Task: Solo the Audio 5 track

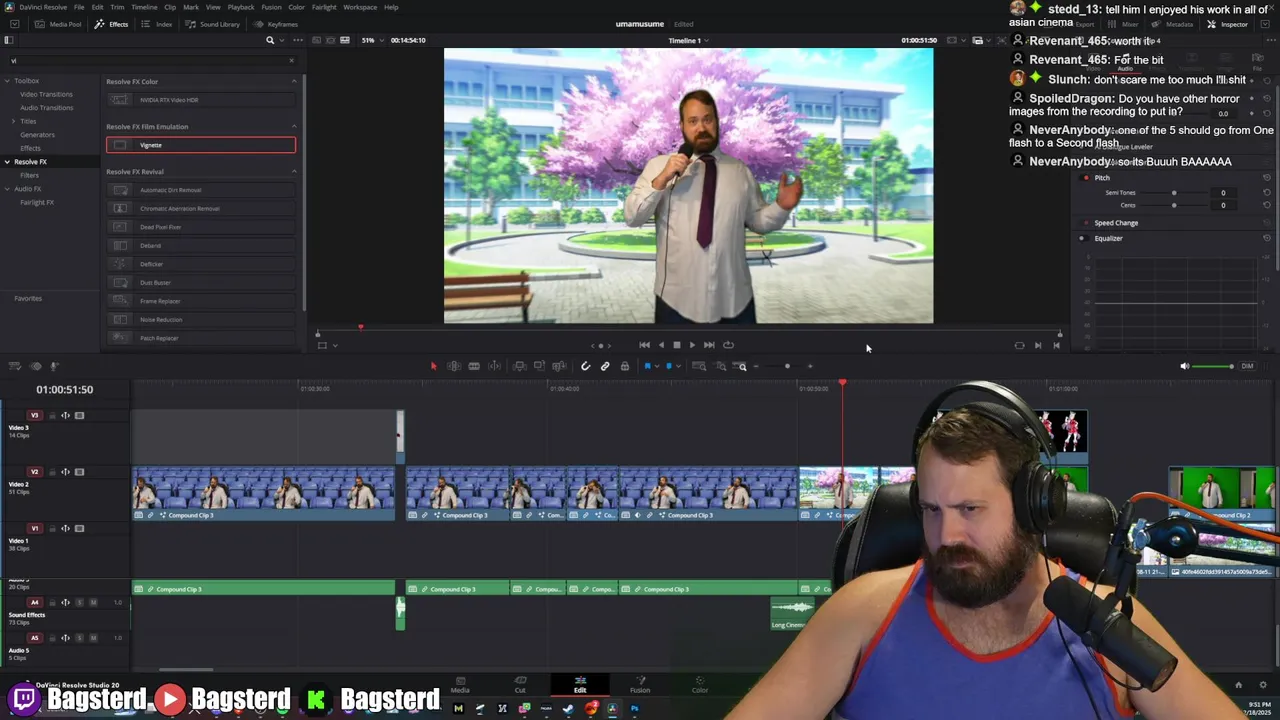Action: (79, 638)
